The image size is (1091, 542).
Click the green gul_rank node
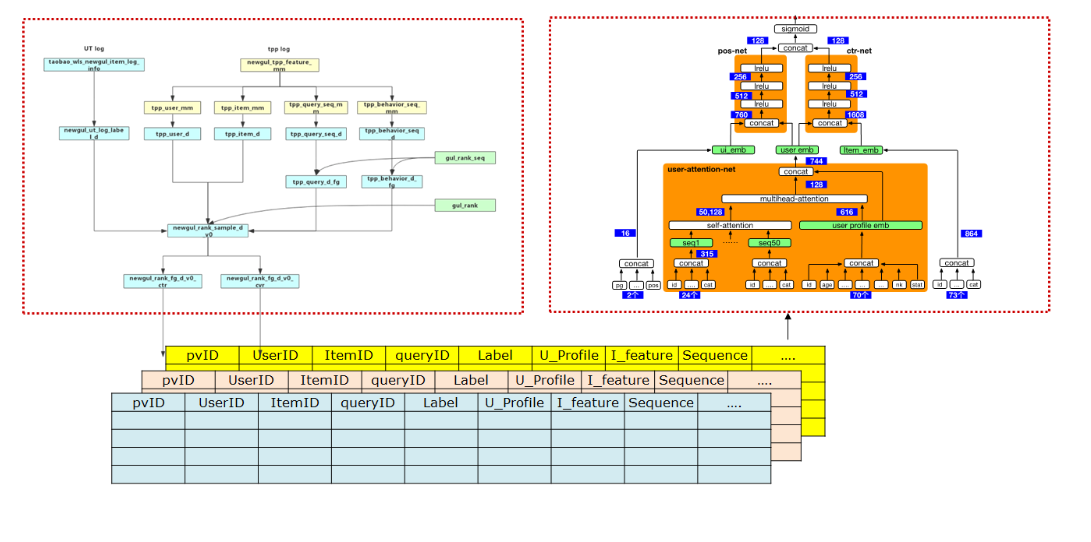(x=465, y=205)
